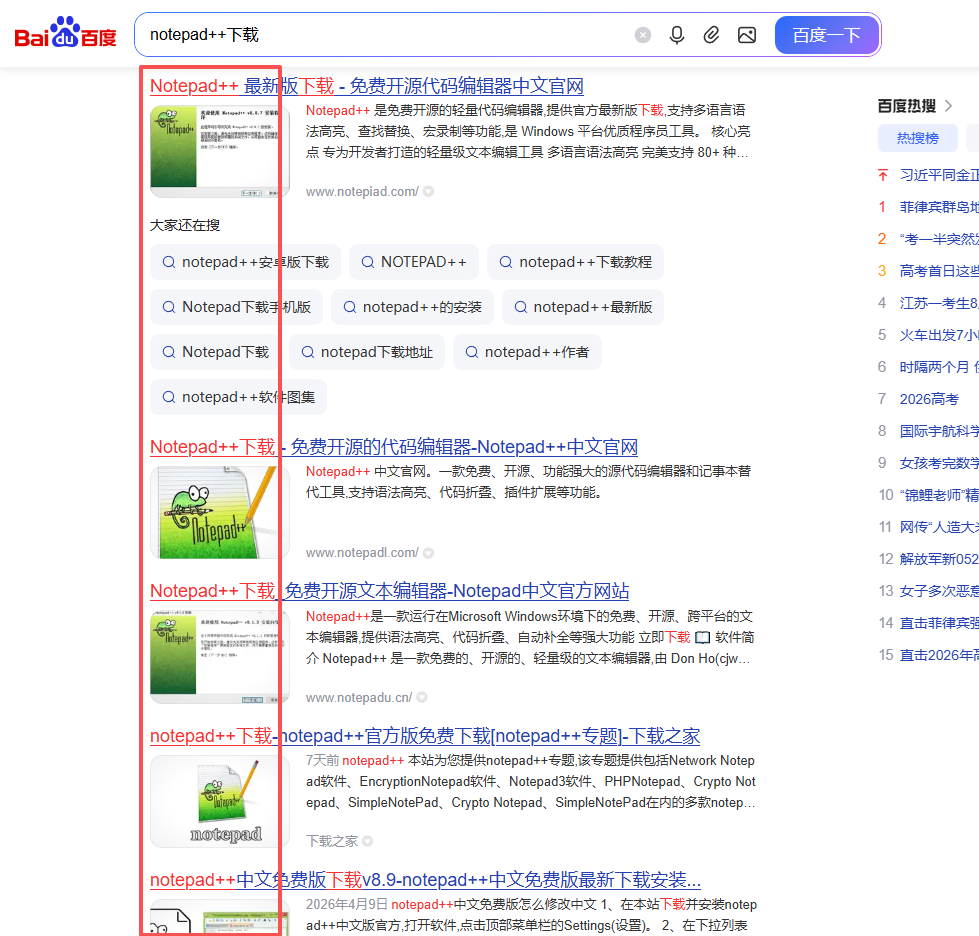The height and width of the screenshot is (936, 979).
Task: Open the notepad logo thumbnail of 下载之家 result
Action: pos(220,801)
